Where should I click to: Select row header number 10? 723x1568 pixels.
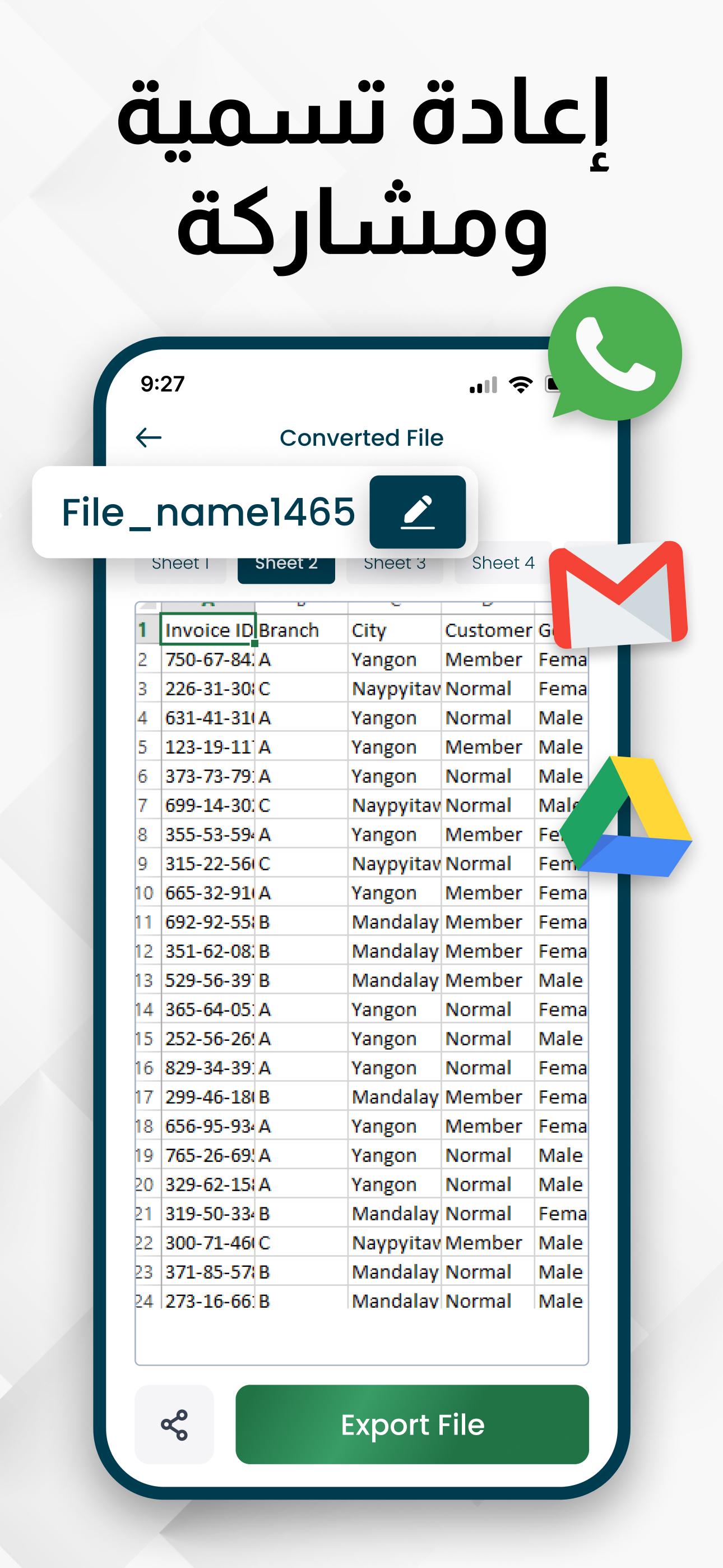tap(147, 893)
